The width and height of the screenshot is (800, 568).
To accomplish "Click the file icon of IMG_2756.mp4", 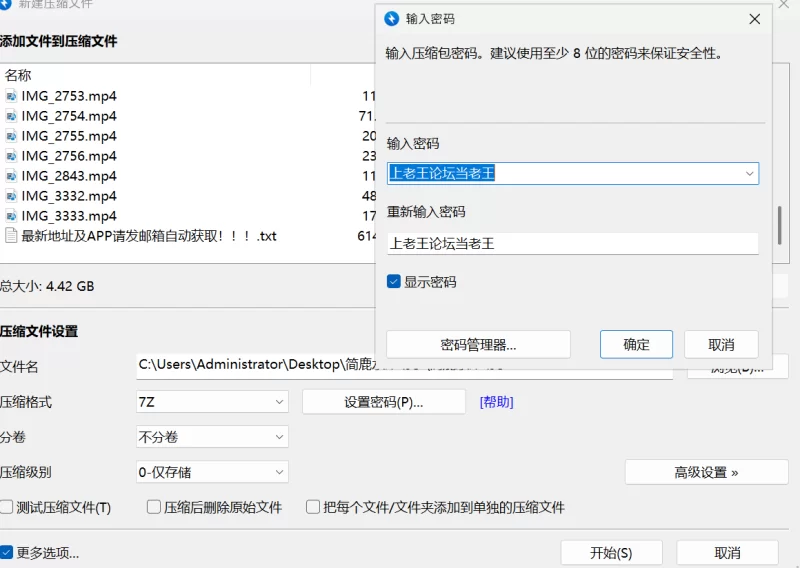I will (x=11, y=156).
